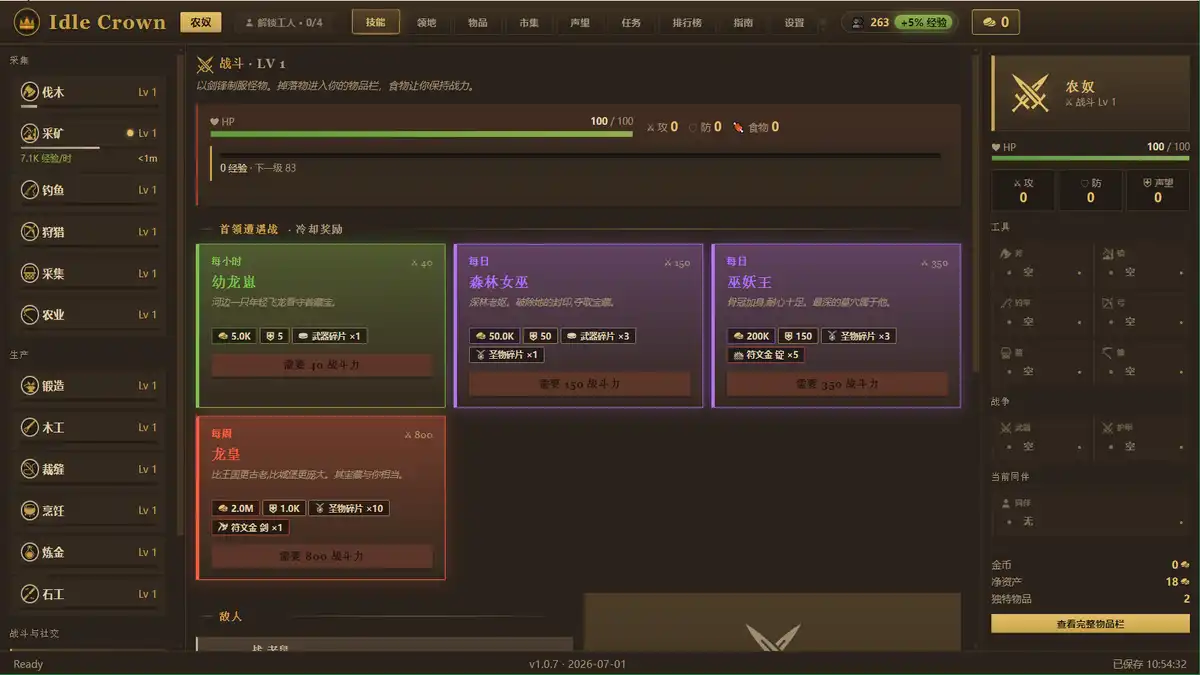Open the 领地 tab
Screen dimensions: 1200x675
pyautogui.click(x=427, y=22)
